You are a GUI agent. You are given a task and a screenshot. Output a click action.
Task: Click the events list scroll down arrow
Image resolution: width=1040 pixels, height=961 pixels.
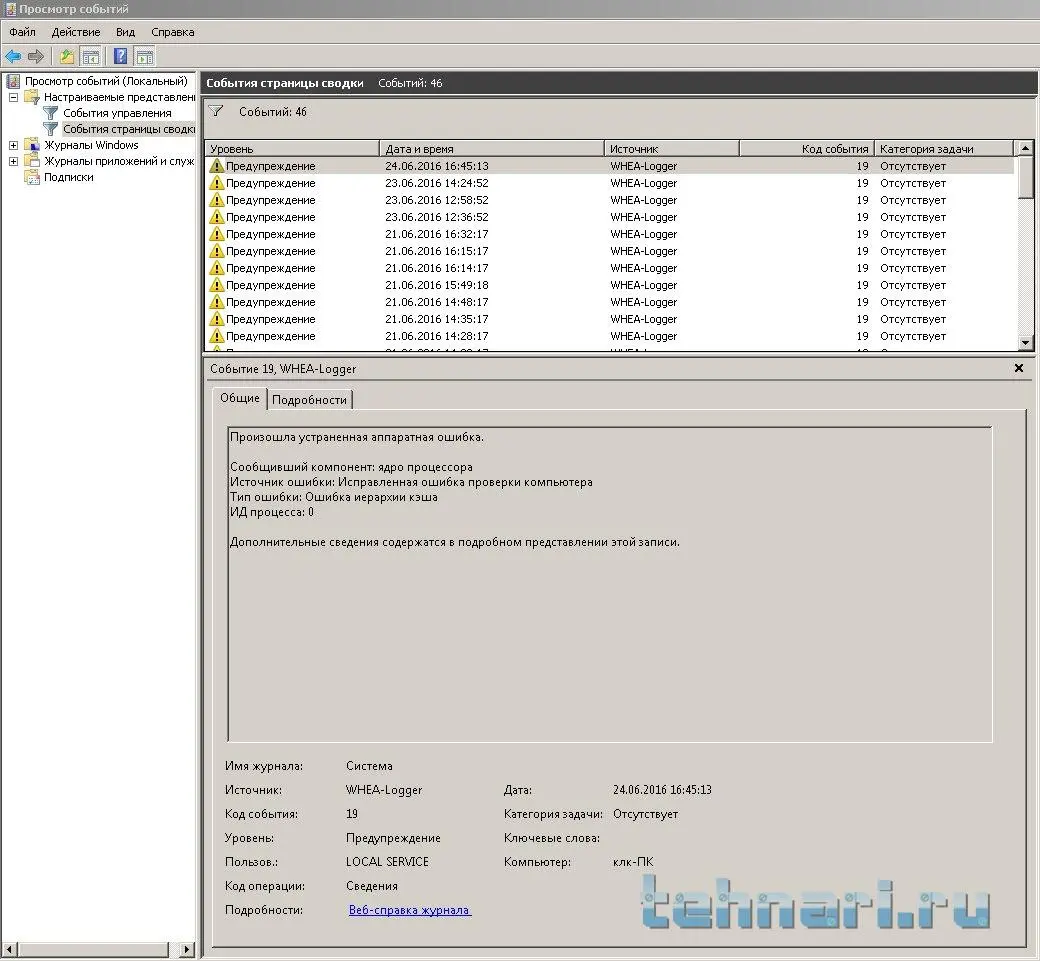pyautogui.click(x=1025, y=343)
